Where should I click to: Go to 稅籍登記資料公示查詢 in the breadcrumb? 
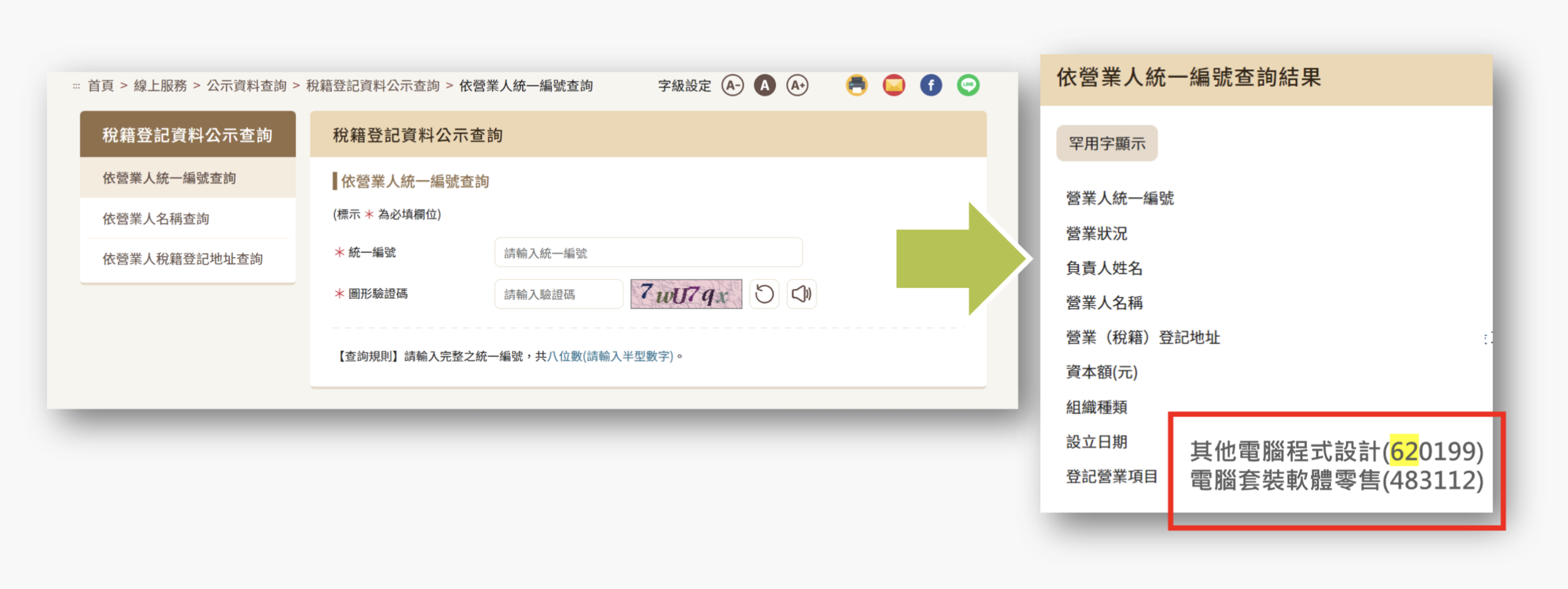point(373,86)
